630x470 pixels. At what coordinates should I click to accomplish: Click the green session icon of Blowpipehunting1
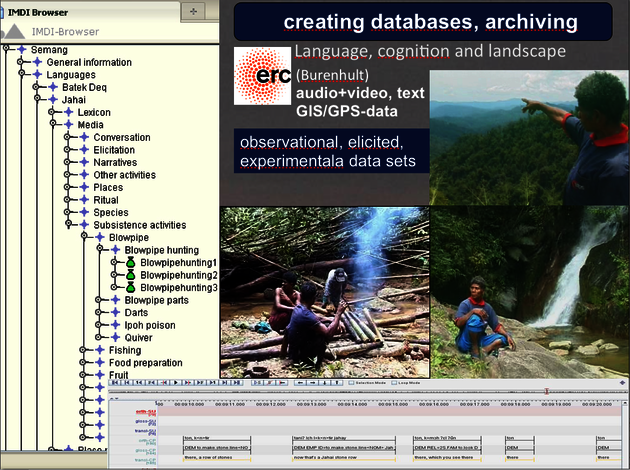point(130,263)
